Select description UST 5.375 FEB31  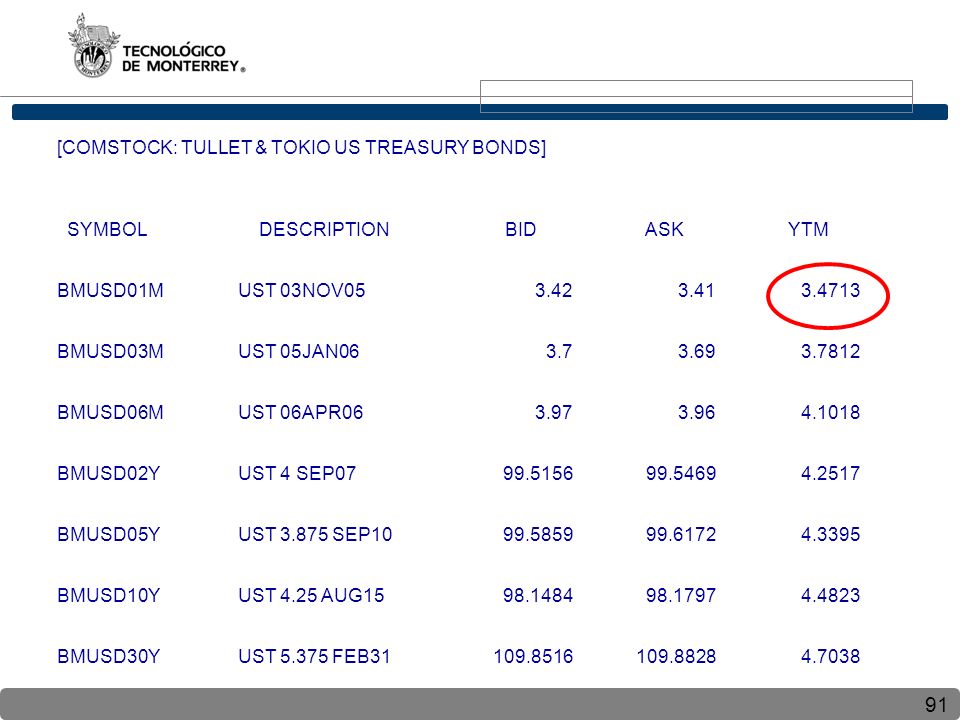coord(314,656)
